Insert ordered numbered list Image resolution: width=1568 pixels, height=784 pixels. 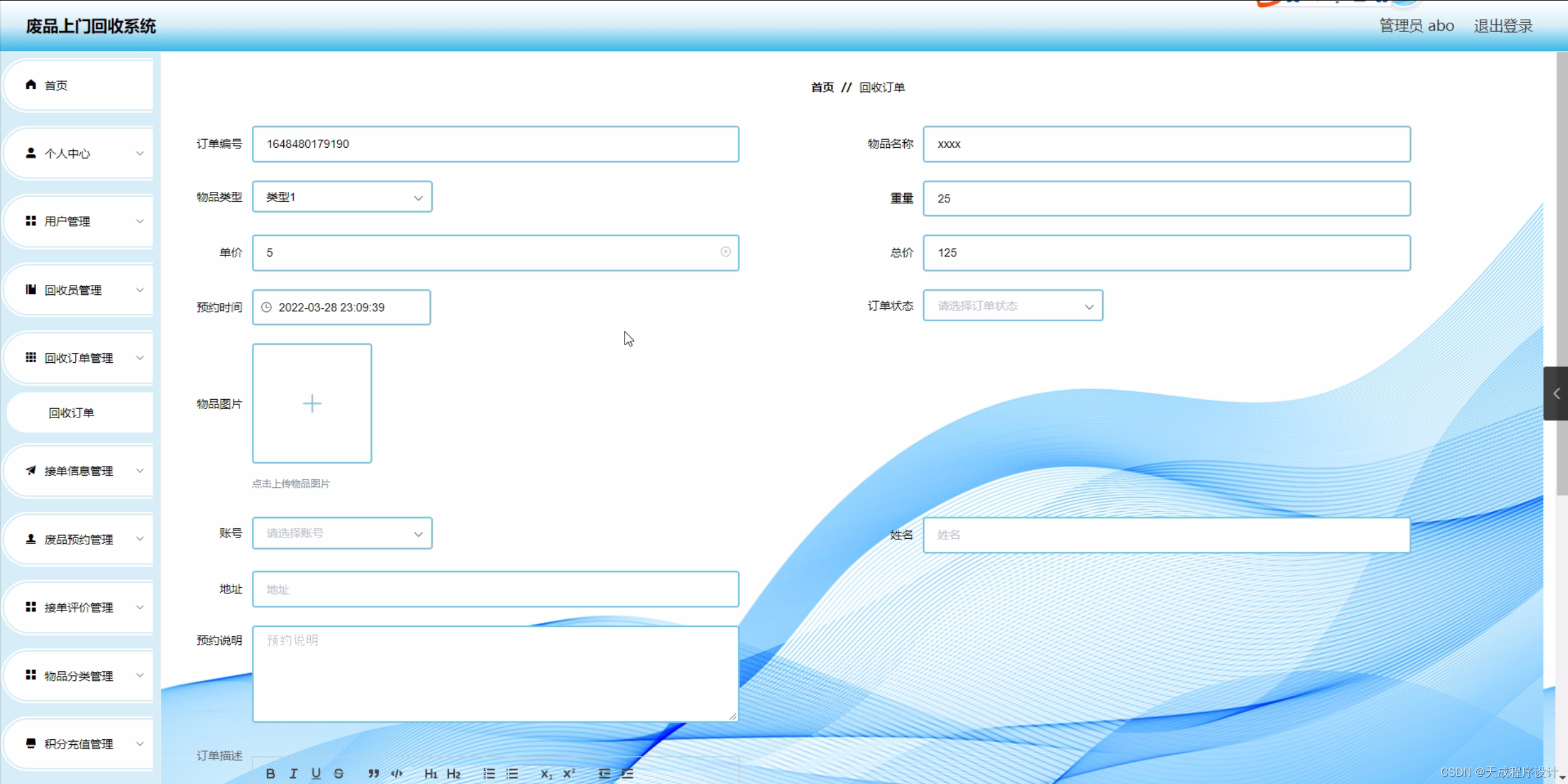click(489, 774)
